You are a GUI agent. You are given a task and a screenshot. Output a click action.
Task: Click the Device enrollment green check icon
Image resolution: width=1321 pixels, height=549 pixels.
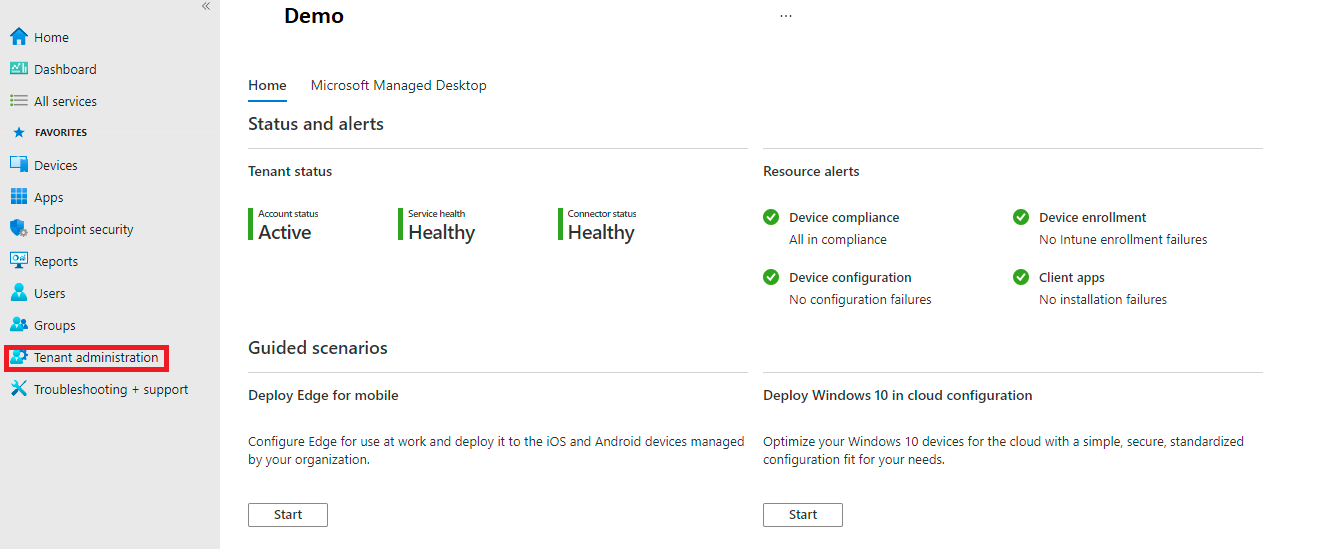[1021, 217]
